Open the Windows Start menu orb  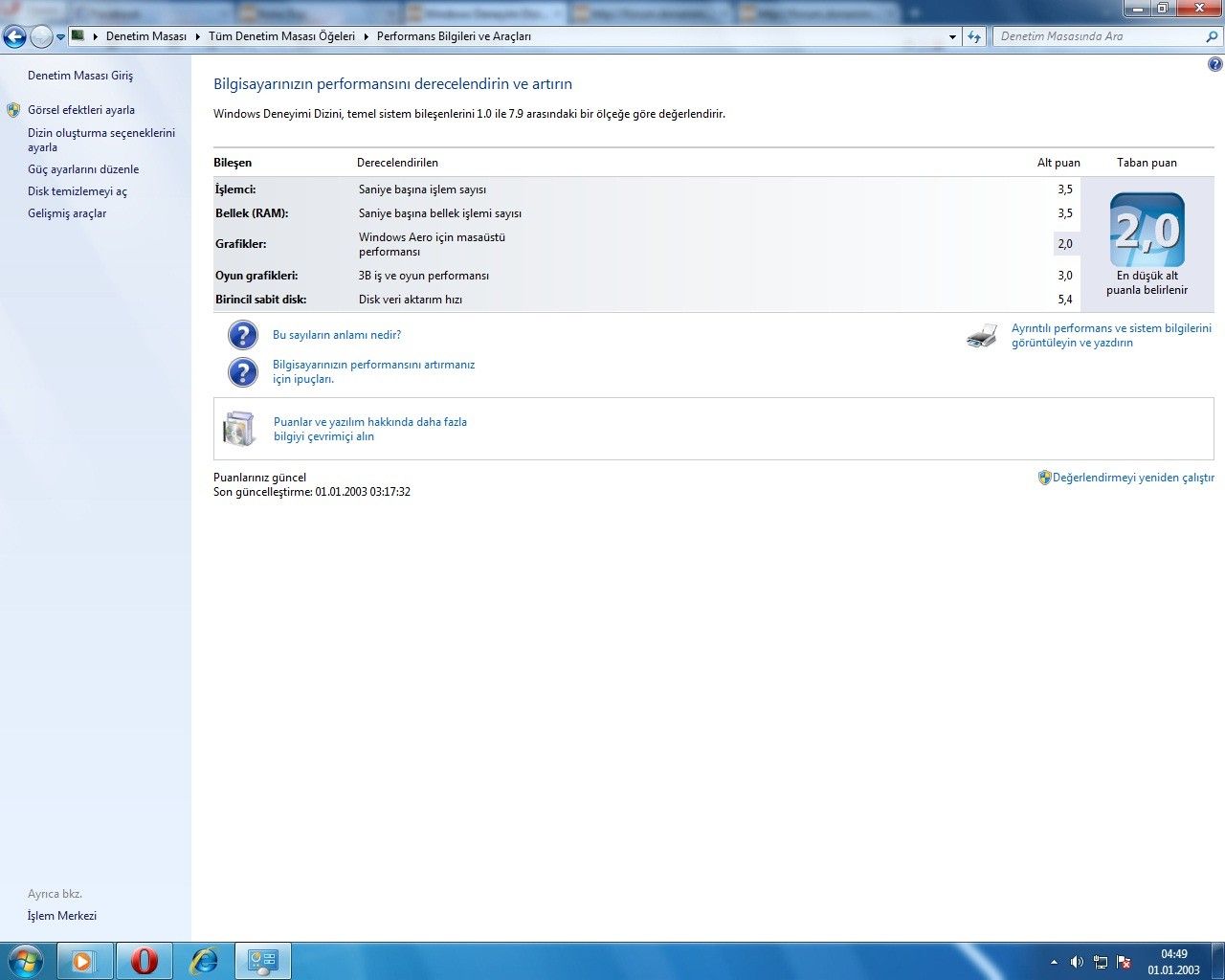[25, 961]
